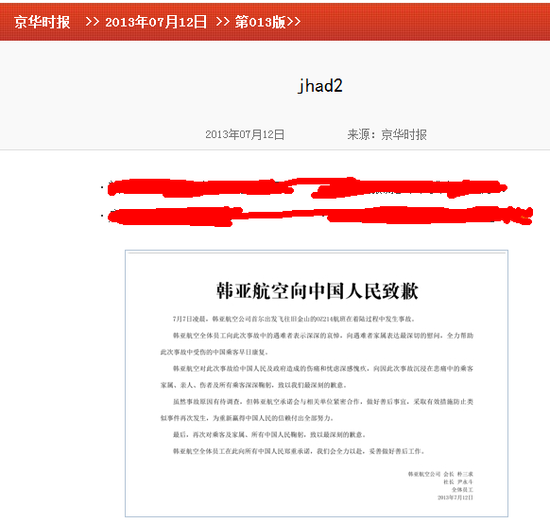This screenshot has height=523, width=550.
Task: Click the bullet dot of second redacted item
Action: click(102, 215)
